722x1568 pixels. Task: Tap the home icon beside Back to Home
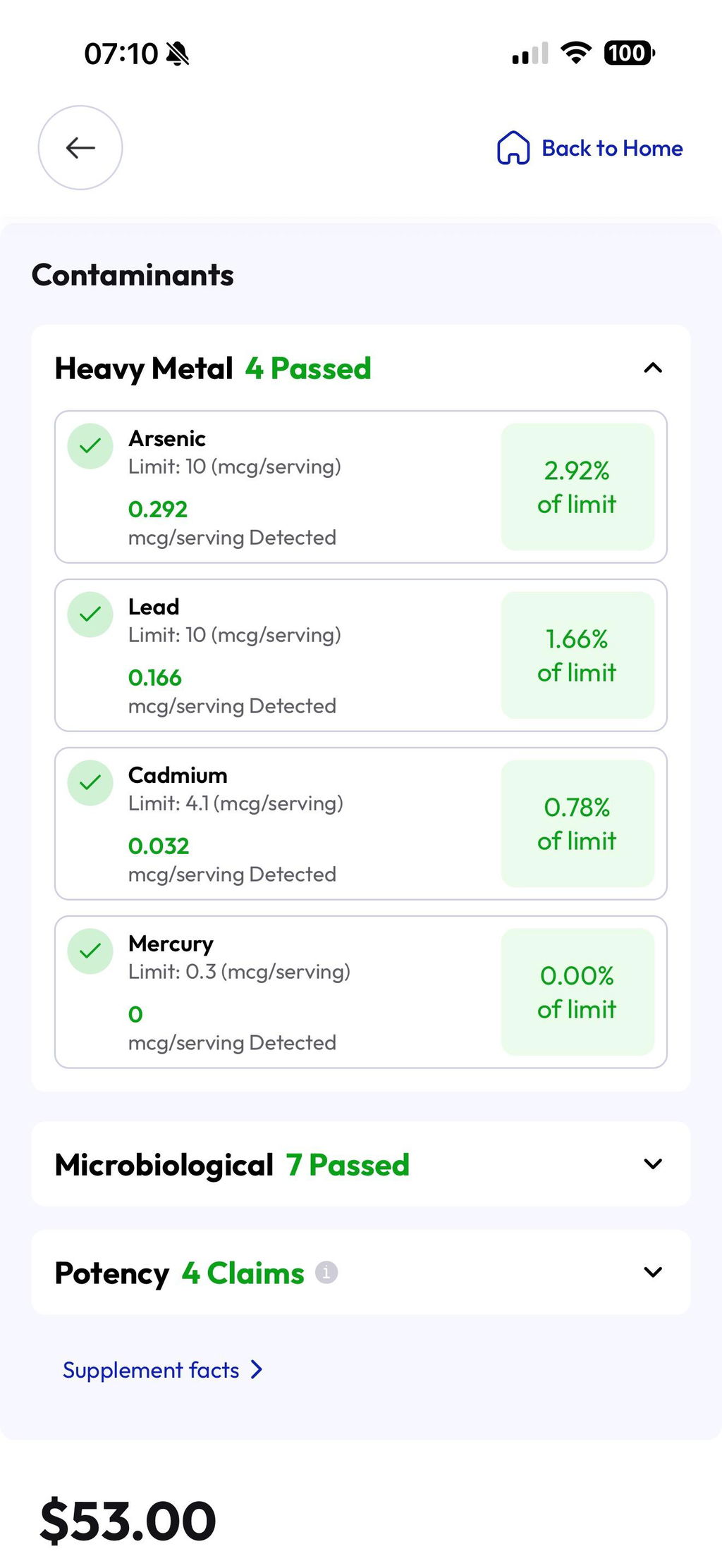click(513, 148)
